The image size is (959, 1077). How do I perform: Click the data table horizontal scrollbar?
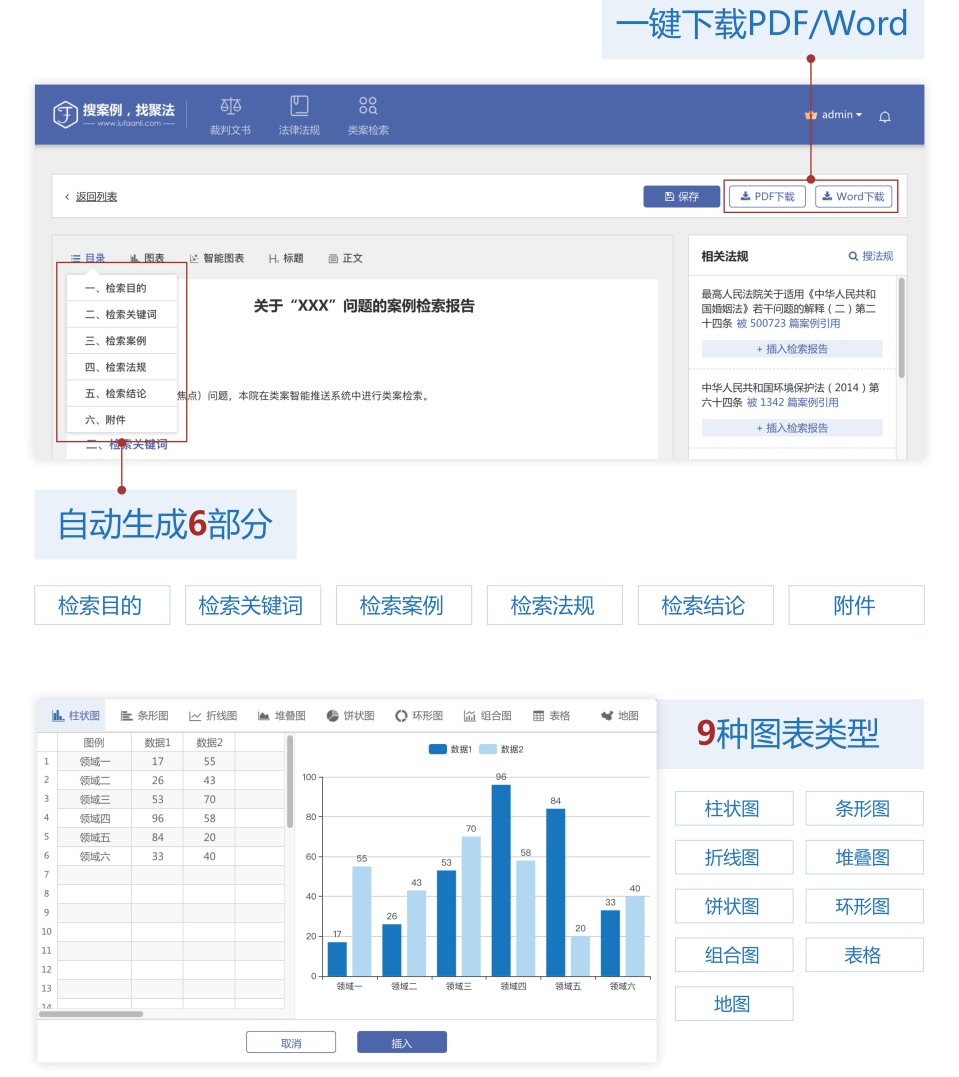tap(91, 1014)
